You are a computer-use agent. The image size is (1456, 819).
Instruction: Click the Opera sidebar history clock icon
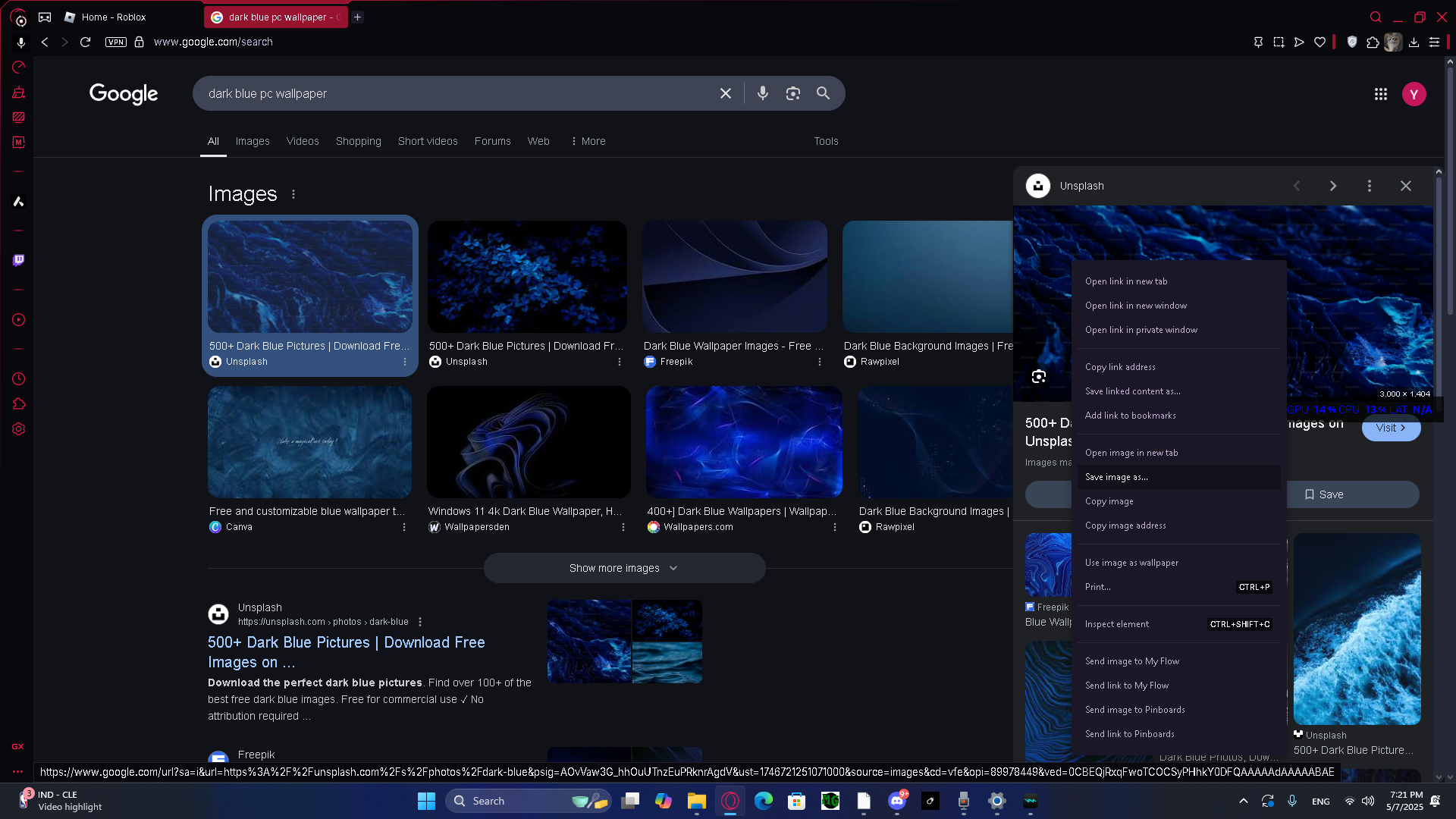click(18, 378)
